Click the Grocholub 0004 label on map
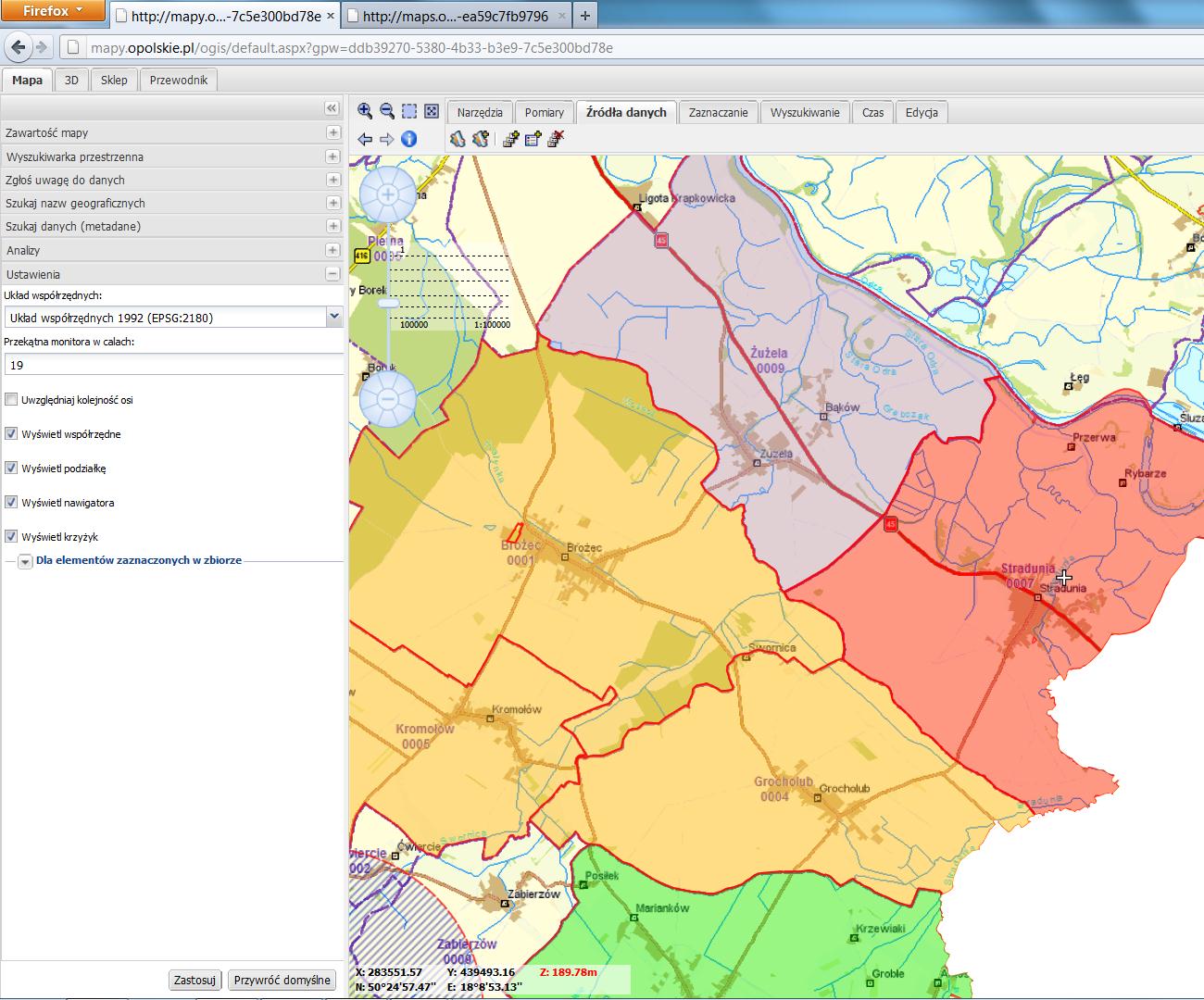The height and width of the screenshot is (1000, 1204). coord(783,789)
